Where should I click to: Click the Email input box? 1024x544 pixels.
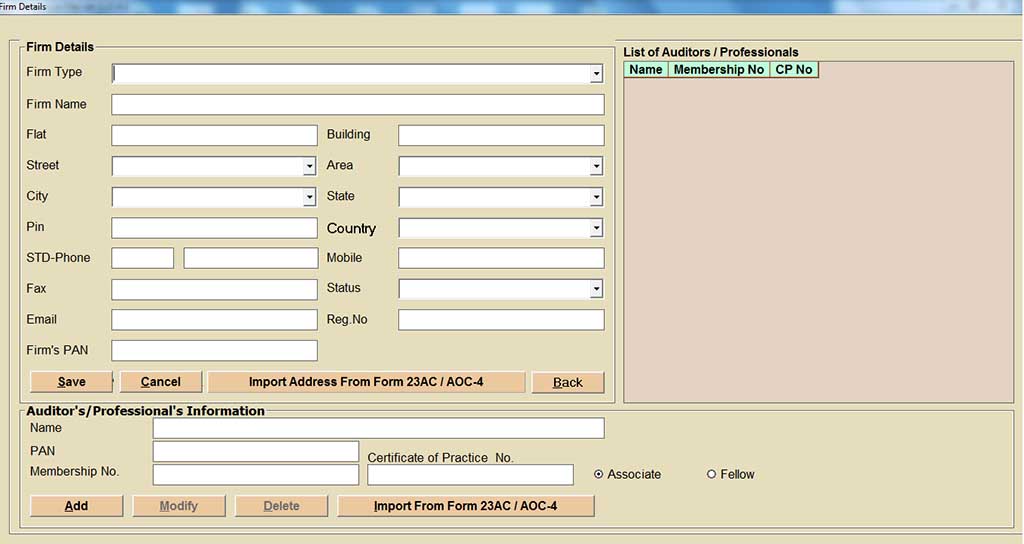point(214,320)
